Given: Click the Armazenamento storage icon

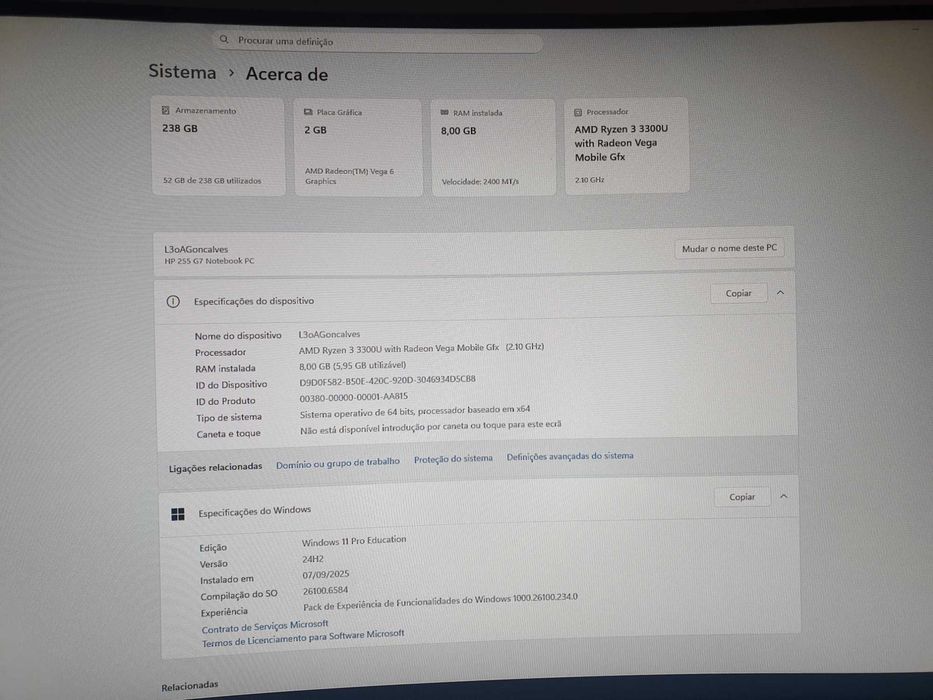Looking at the screenshot, I should [x=166, y=110].
